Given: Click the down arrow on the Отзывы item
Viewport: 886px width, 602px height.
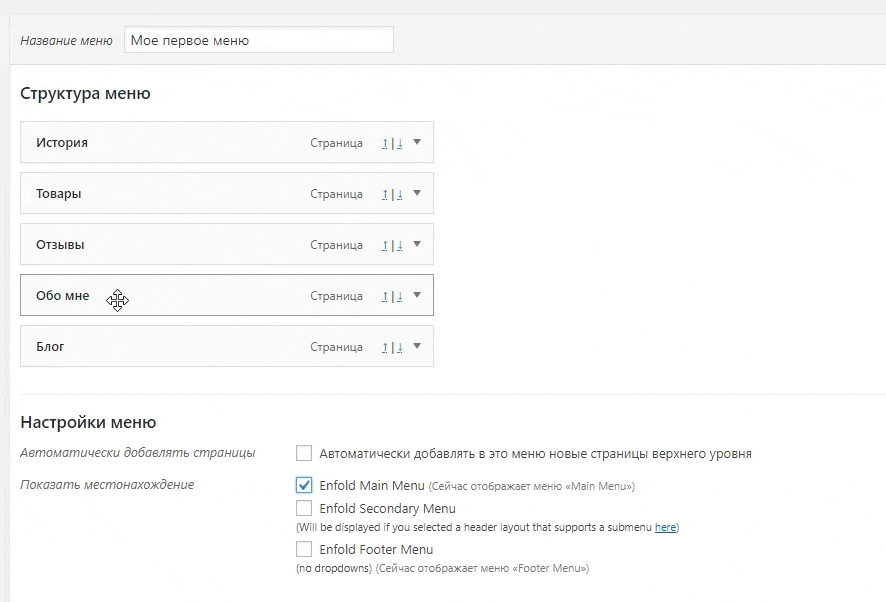Looking at the screenshot, I should point(399,245).
